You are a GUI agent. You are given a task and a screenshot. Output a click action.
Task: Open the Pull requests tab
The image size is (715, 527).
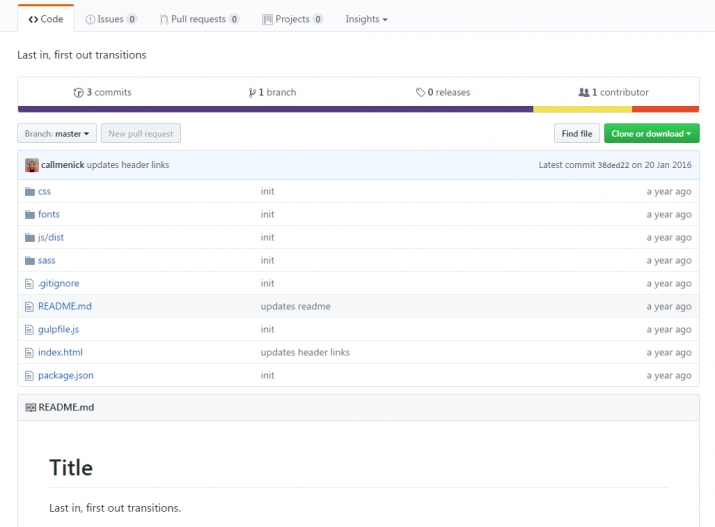click(x=199, y=19)
